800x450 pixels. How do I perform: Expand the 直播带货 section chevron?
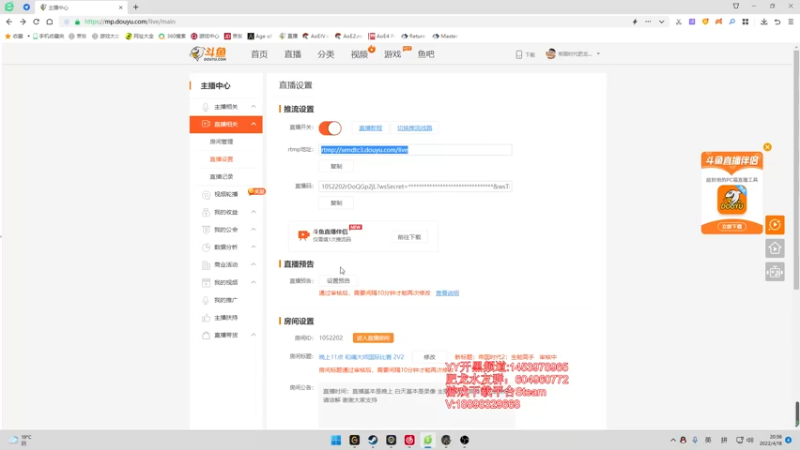coord(254,335)
